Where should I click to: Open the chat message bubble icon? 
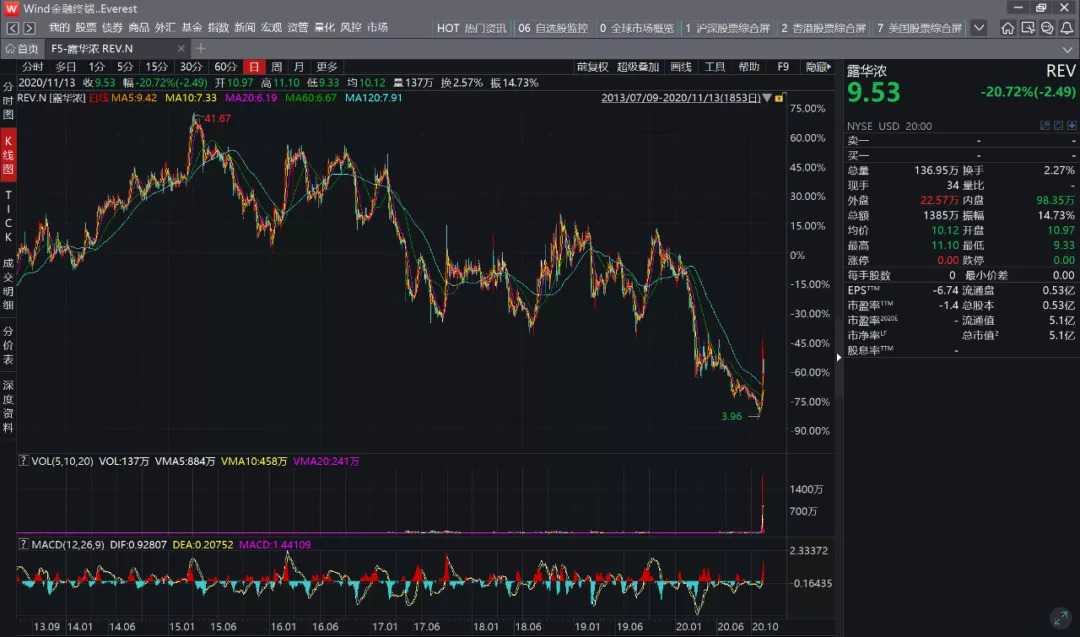pyautogui.click(x=1047, y=28)
